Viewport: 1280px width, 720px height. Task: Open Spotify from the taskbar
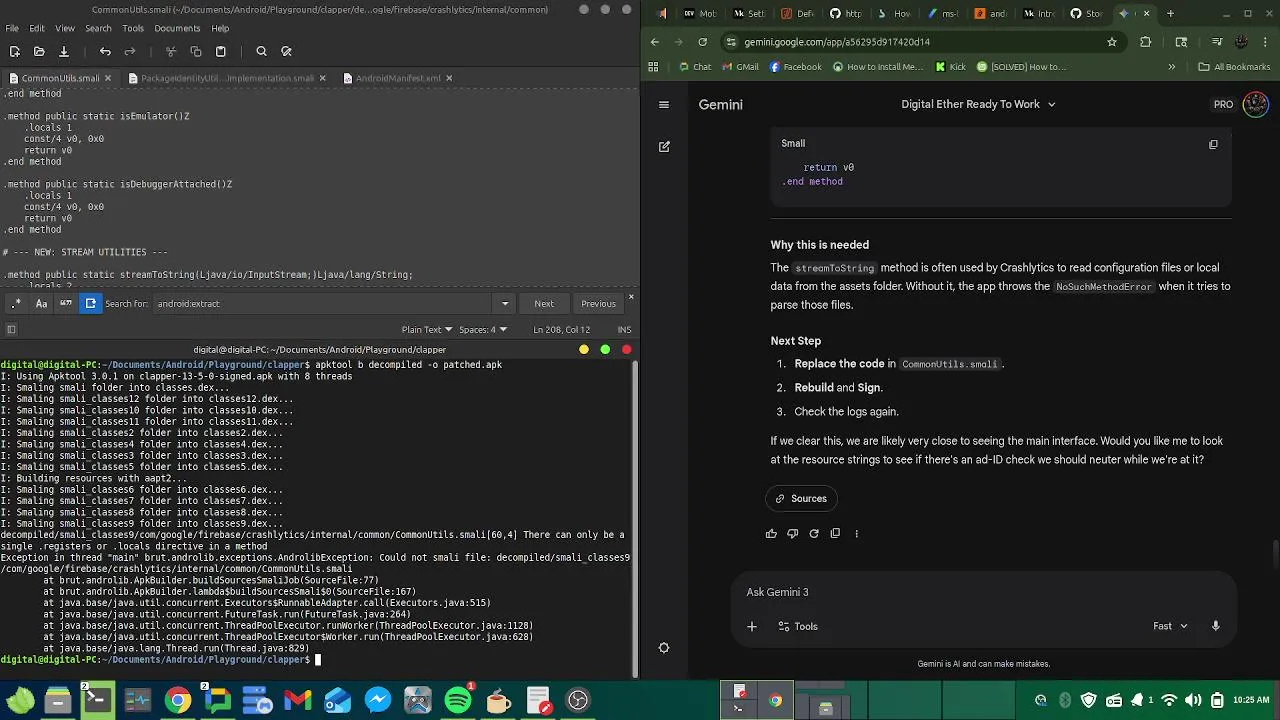pos(458,700)
